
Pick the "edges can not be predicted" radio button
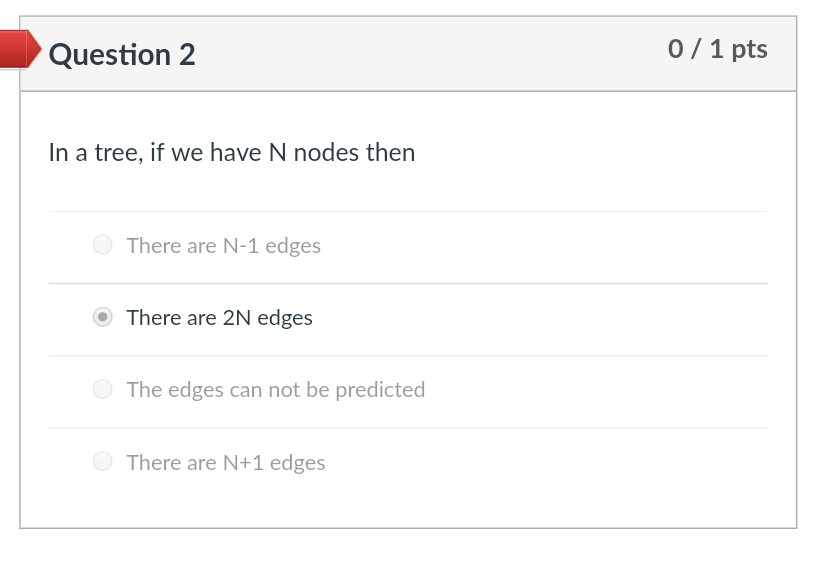click(x=102, y=389)
